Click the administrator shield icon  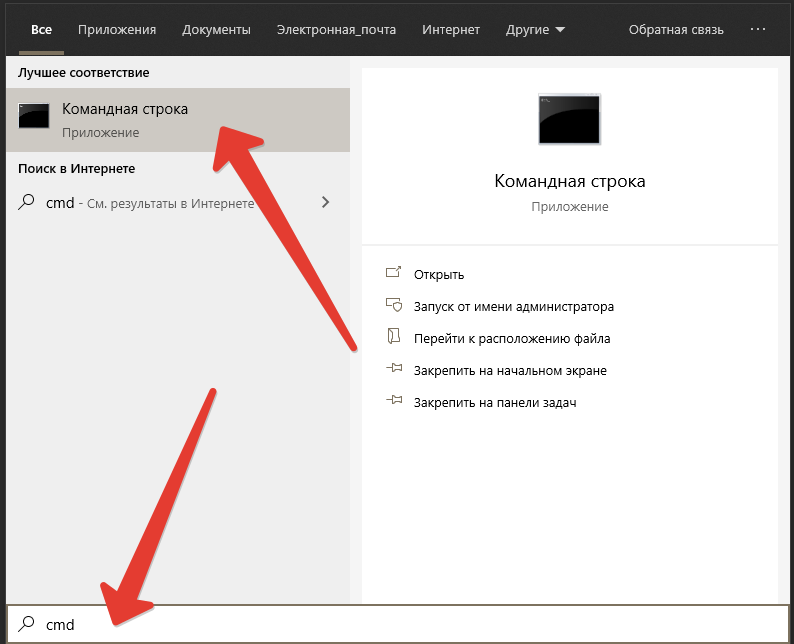tap(393, 306)
